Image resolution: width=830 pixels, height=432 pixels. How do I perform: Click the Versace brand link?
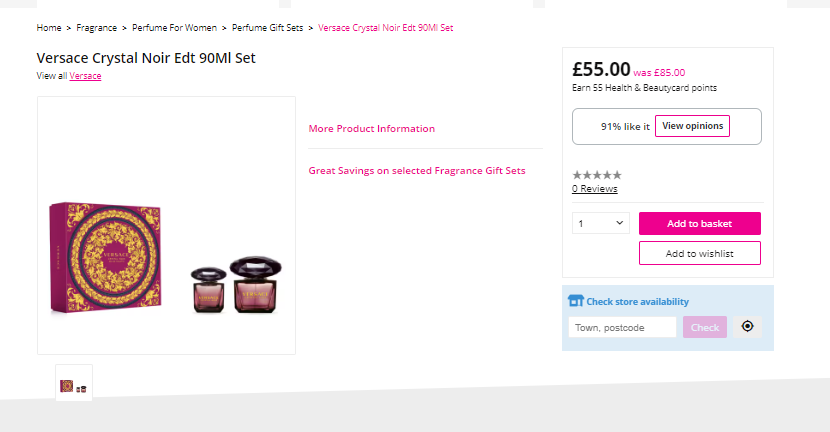click(x=85, y=76)
